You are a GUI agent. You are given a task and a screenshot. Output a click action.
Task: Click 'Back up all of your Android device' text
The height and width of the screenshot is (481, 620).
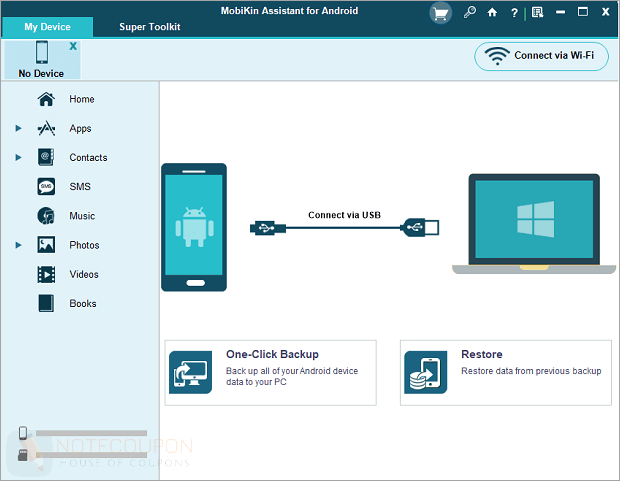(x=292, y=371)
